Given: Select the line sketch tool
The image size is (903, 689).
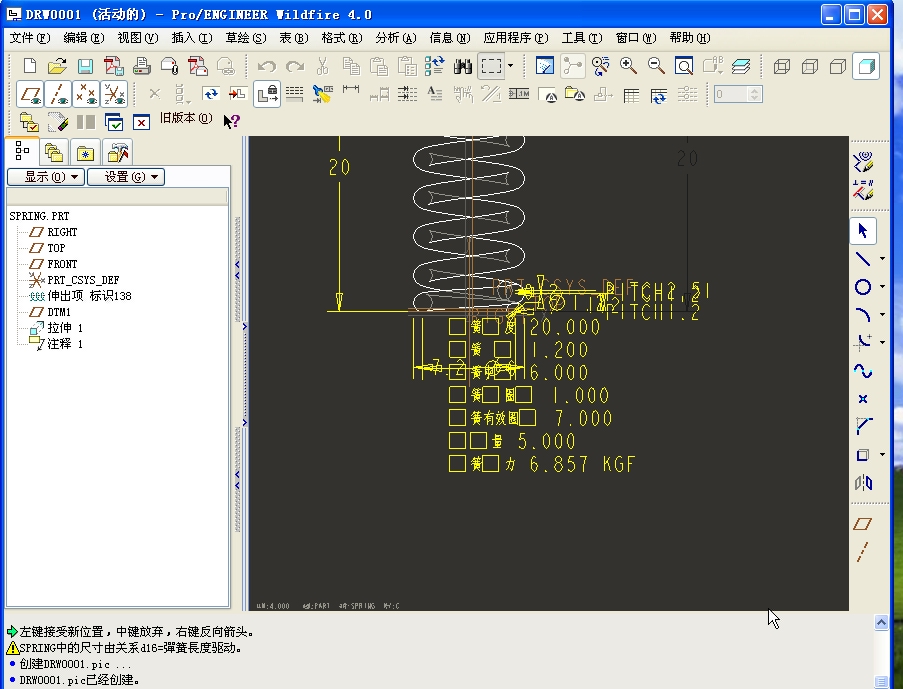Looking at the screenshot, I should coord(863,259).
